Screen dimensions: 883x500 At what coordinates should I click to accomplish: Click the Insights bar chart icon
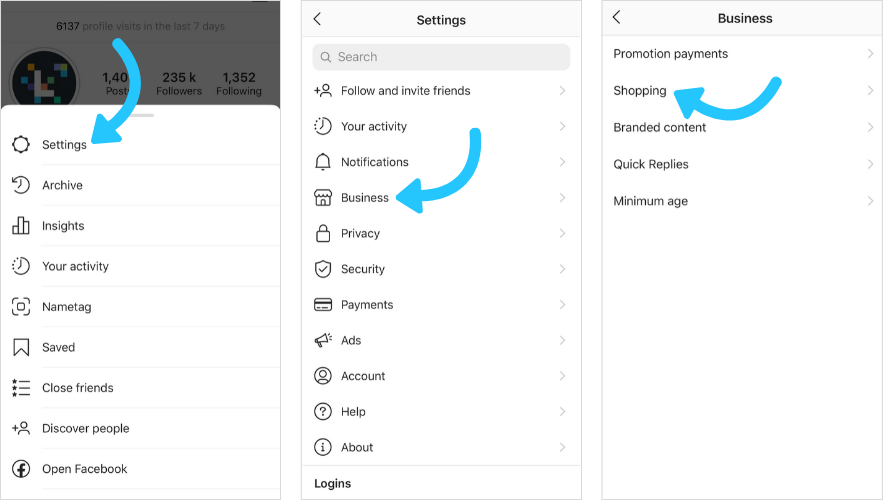pos(21,226)
